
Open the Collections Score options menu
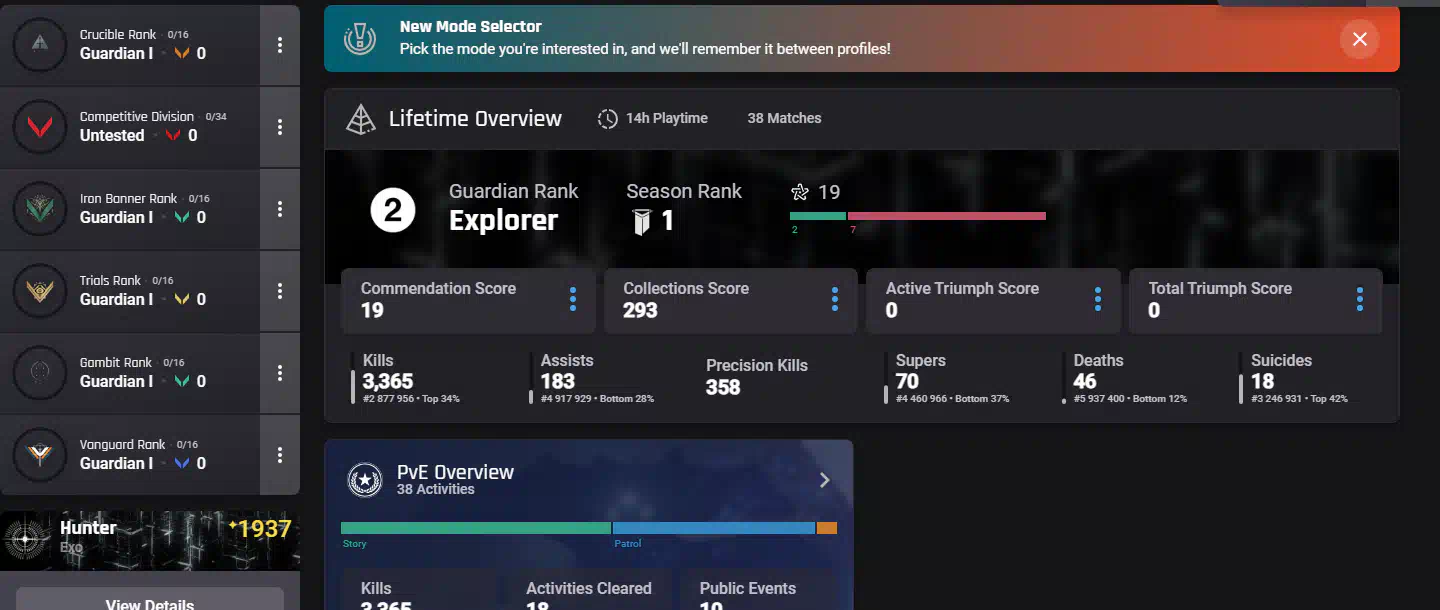pos(835,299)
